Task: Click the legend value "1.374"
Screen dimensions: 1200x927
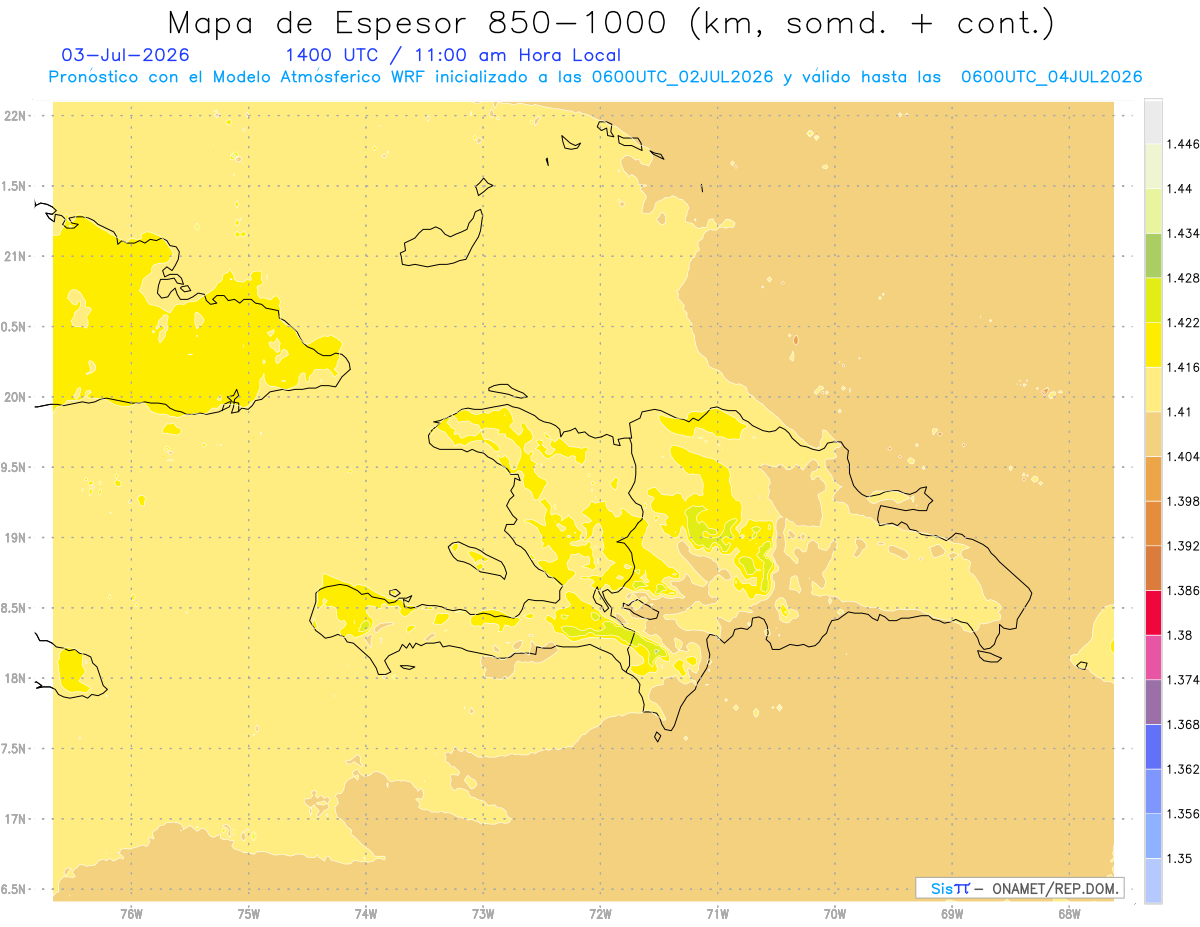Action: [x=1183, y=680]
